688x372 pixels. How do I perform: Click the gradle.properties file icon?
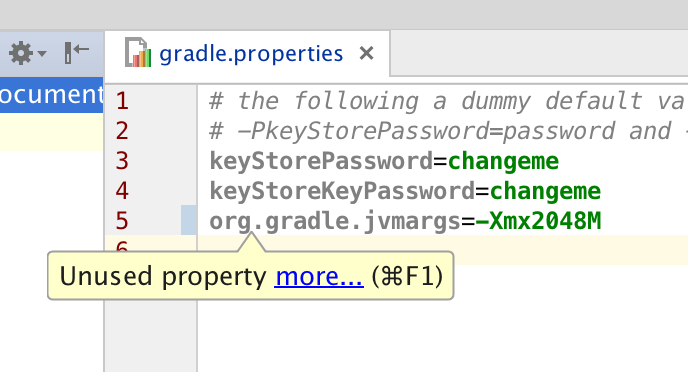pyautogui.click(x=138, y=53)
